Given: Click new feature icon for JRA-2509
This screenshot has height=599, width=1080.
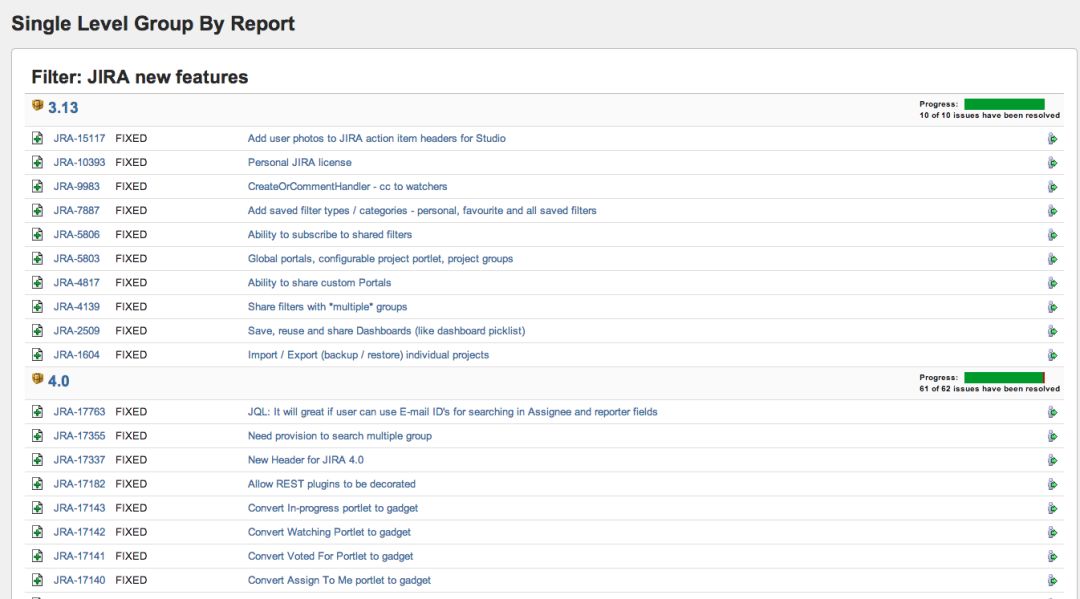Looking at the screenshot, I should 37,331.
